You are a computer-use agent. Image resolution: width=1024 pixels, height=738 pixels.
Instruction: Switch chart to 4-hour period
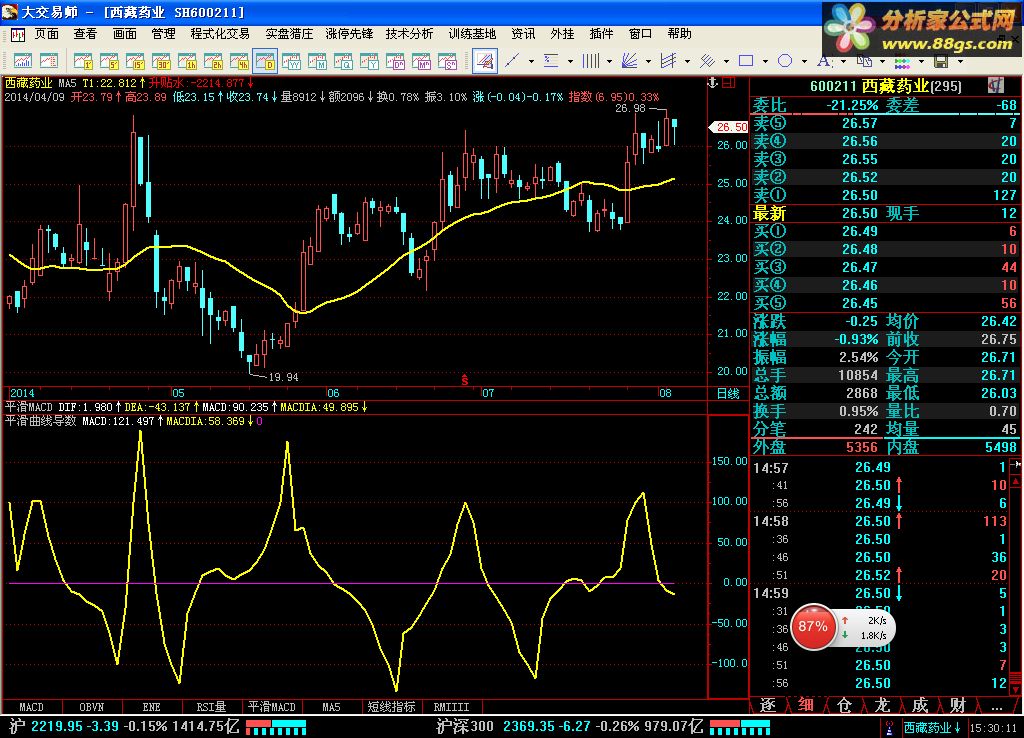click(239, 61)
